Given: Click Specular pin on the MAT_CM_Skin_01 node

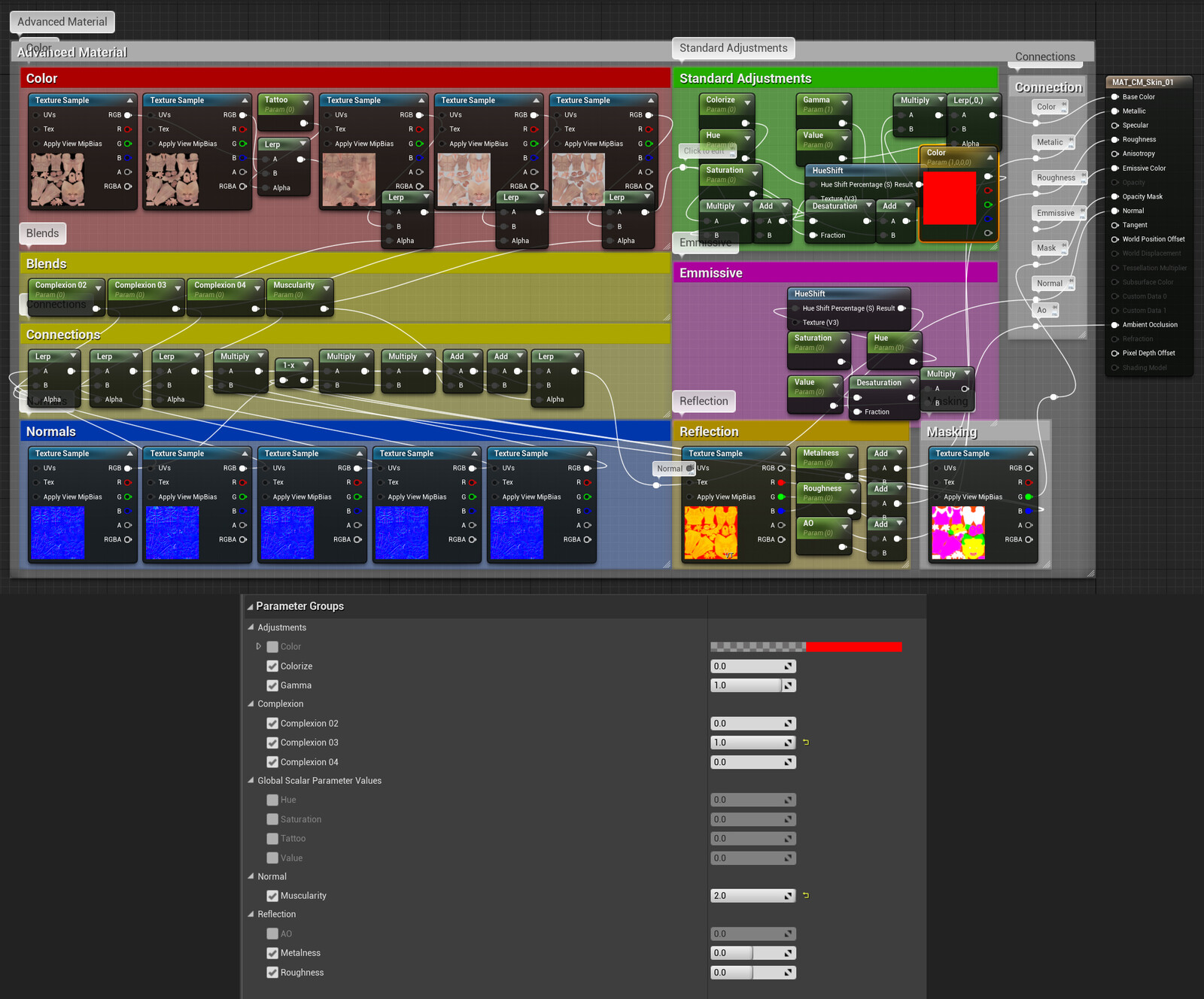Looking at the screenshot, I should [x=1115, y=125].
